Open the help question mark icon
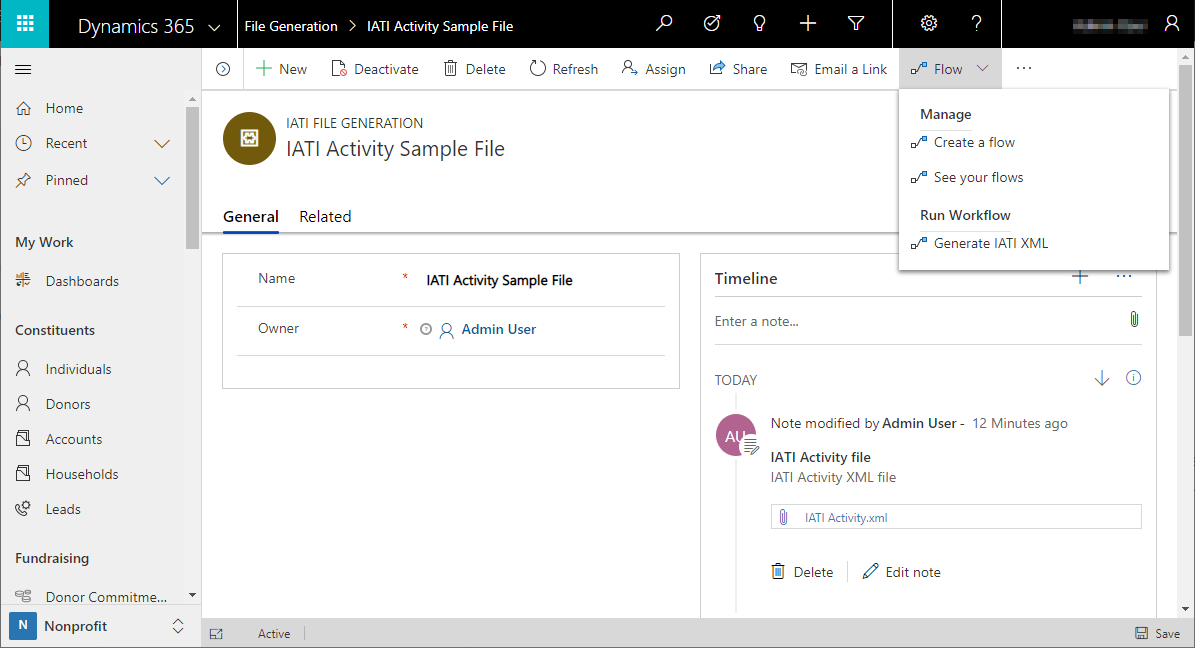The image size is (1195, 648). tap(976, 24)
